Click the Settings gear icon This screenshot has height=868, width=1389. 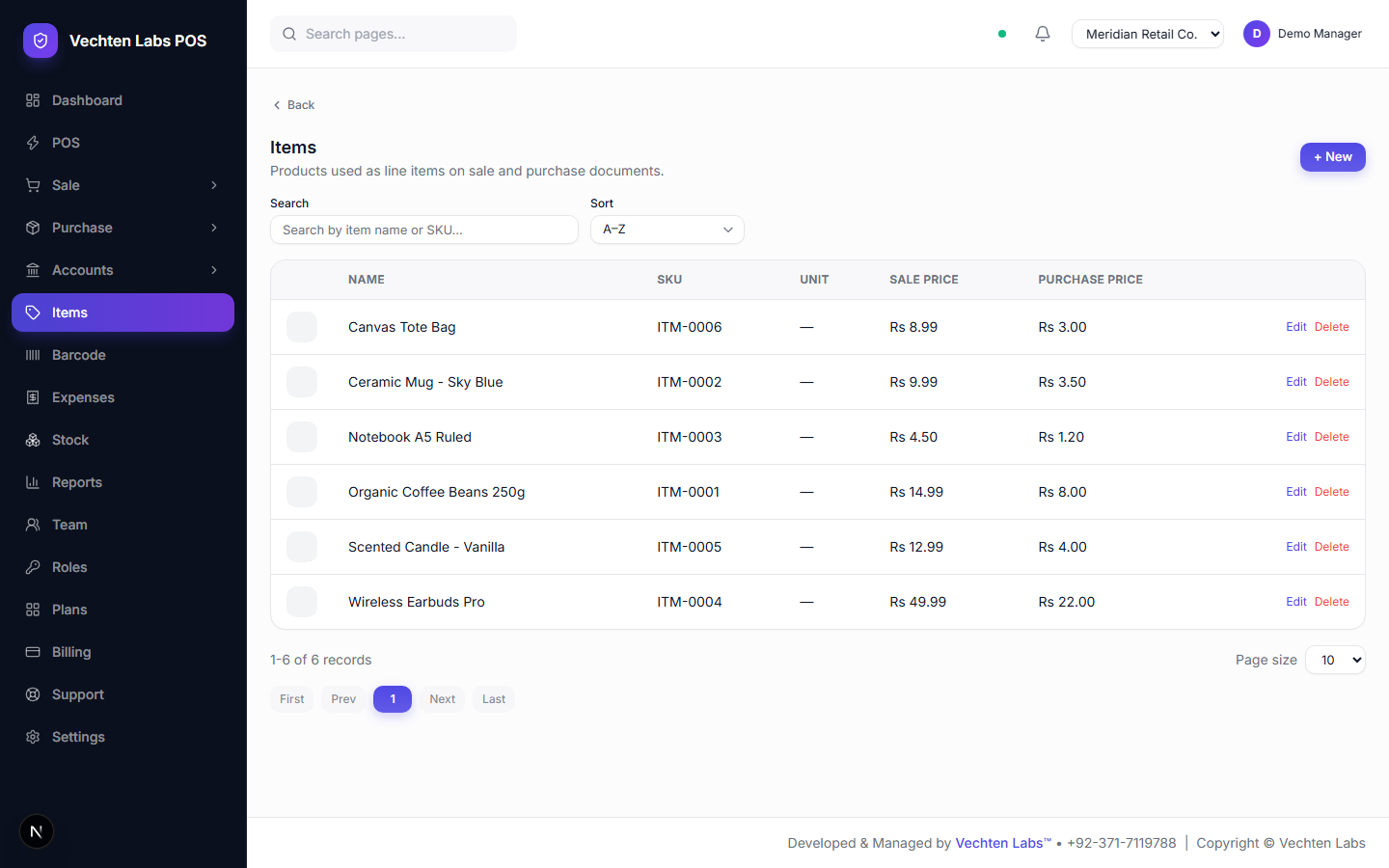[33, 737]
